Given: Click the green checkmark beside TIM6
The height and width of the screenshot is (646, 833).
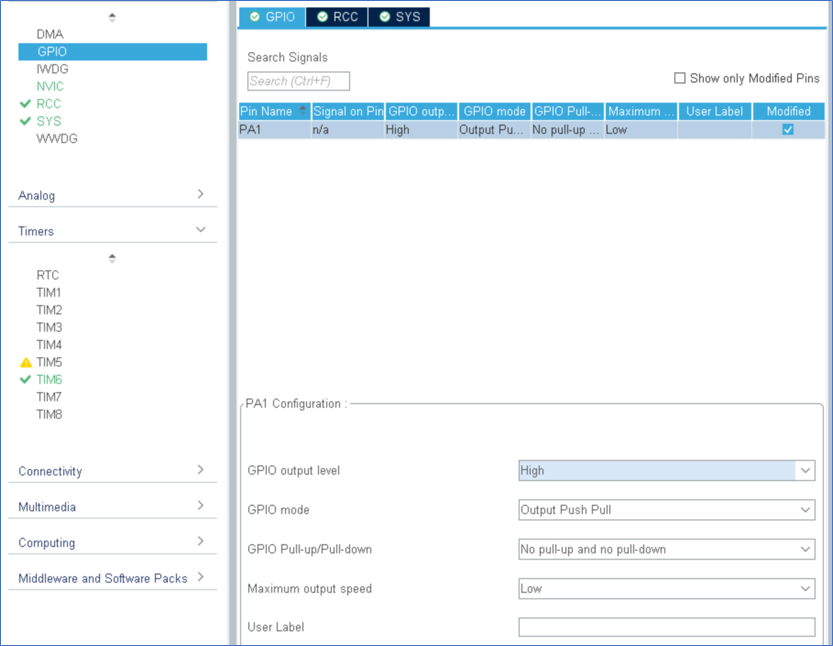Looking at the screenshot, I should pos(26,379).
